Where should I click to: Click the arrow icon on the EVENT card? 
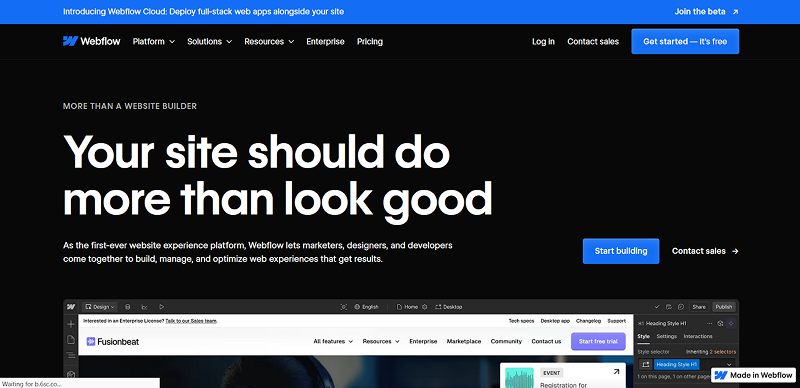tap(616, 372)
